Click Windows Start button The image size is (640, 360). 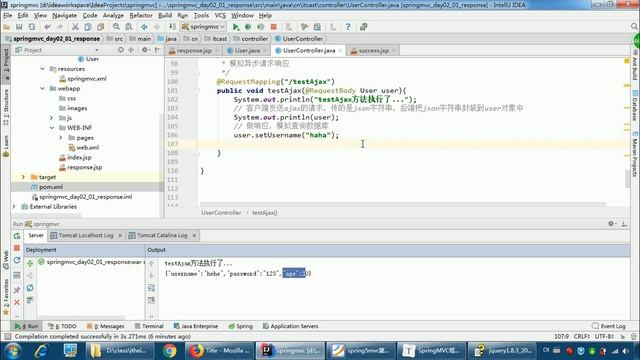[13, 351]
